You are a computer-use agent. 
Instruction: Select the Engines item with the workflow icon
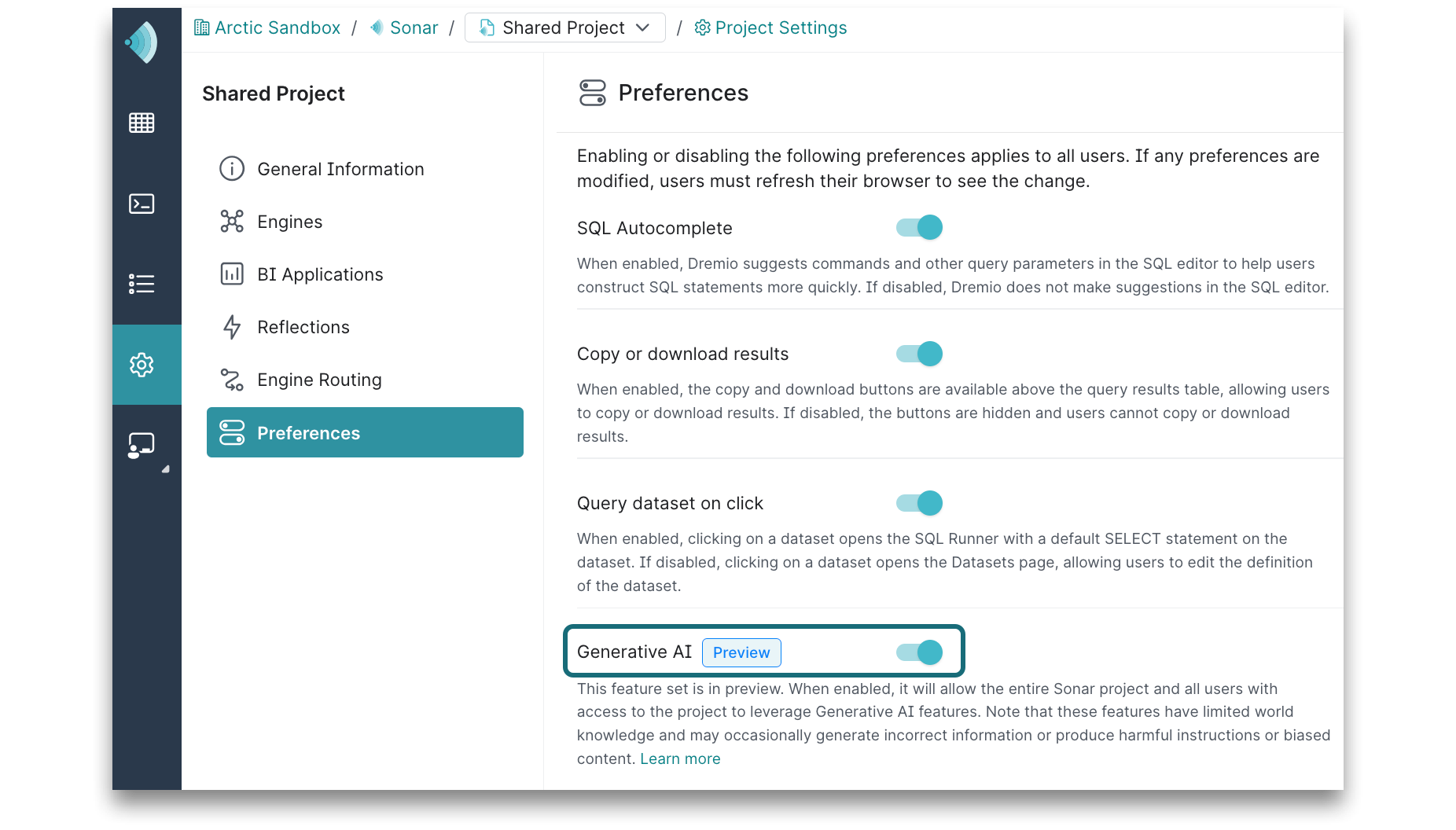tap(290, 221)
